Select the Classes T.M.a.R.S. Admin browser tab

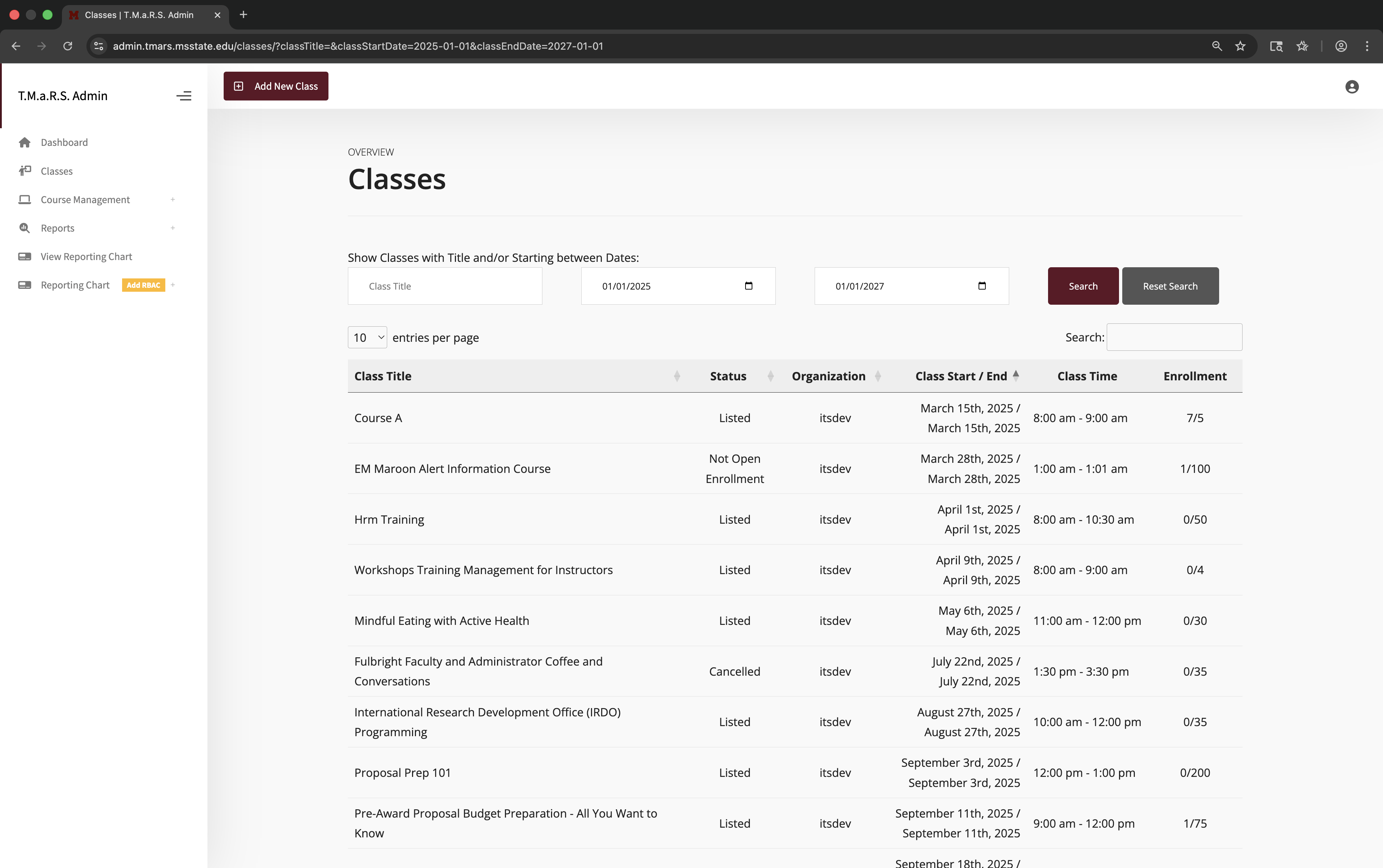tap(140, 15)
